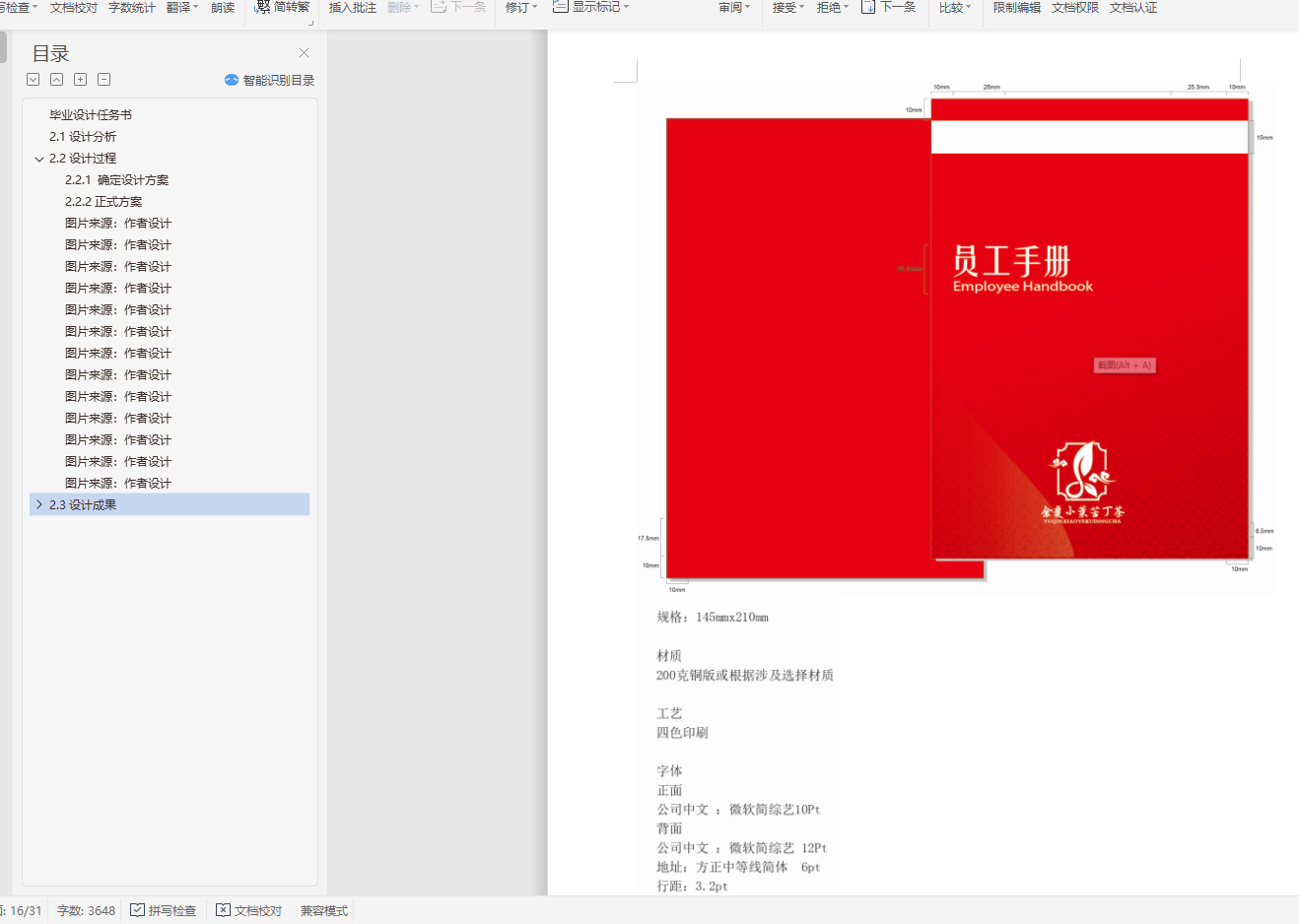The width and height of the screenshot is (1299, 924).
Task: Click 字数: 3648 in the status bar
Action: click(x=86, y=910)
